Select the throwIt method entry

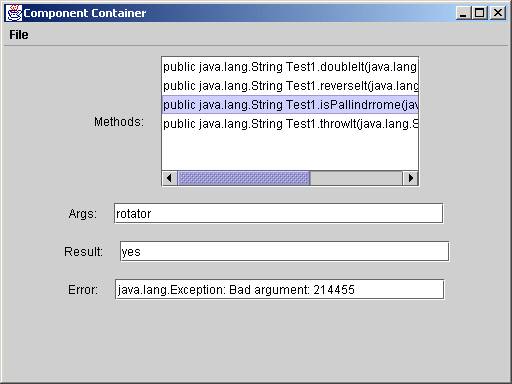point(290,124)
